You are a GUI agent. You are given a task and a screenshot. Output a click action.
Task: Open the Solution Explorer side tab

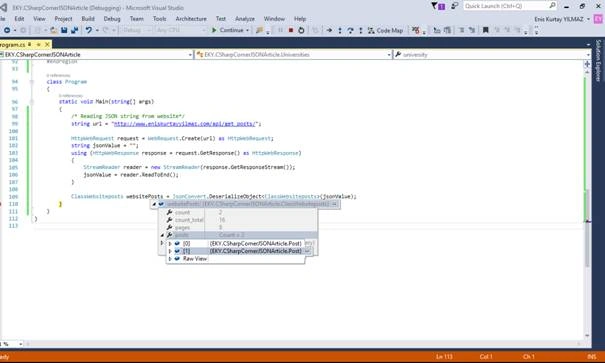[x=598, y=61]
